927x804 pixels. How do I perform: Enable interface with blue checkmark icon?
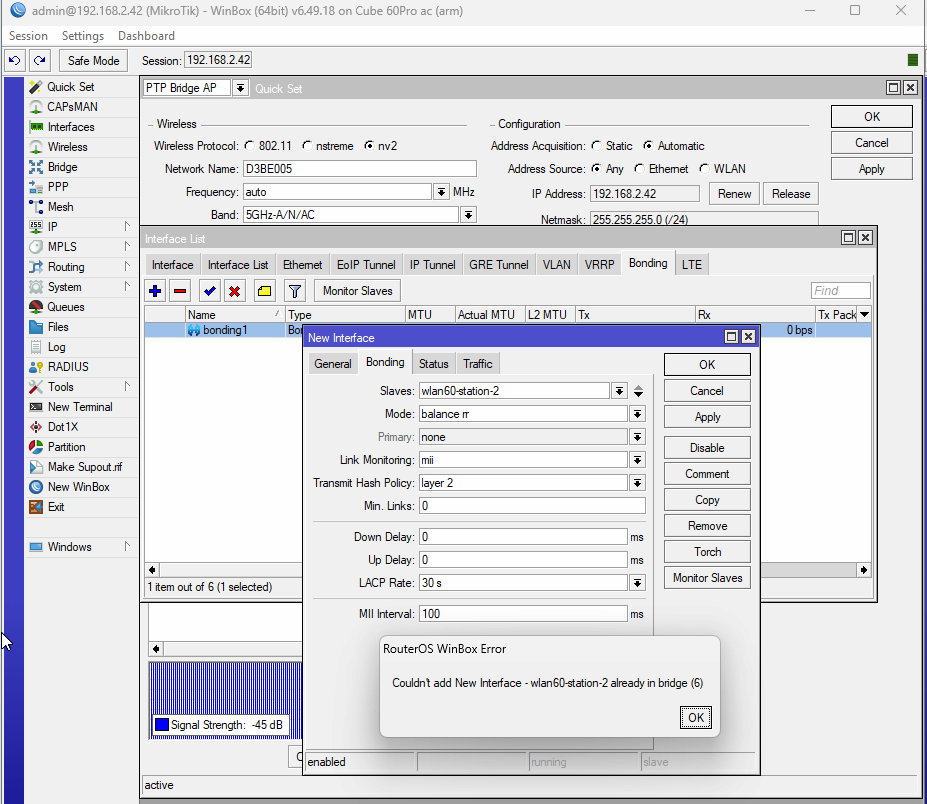click(209, 291)
